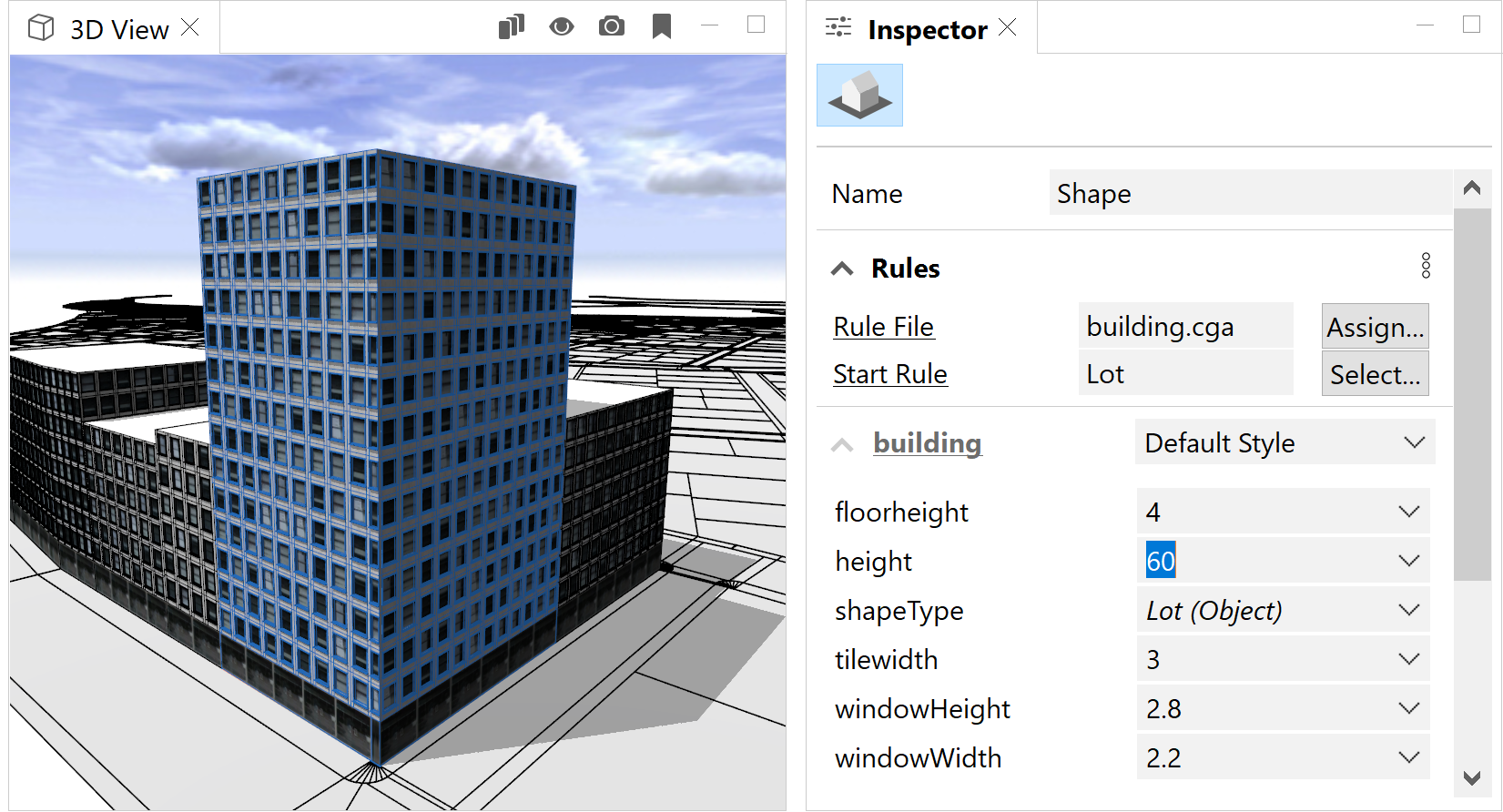Click the Inspector scrollbar up arrow
This screenshot has width=1503, height=812.
(1472, 188)
